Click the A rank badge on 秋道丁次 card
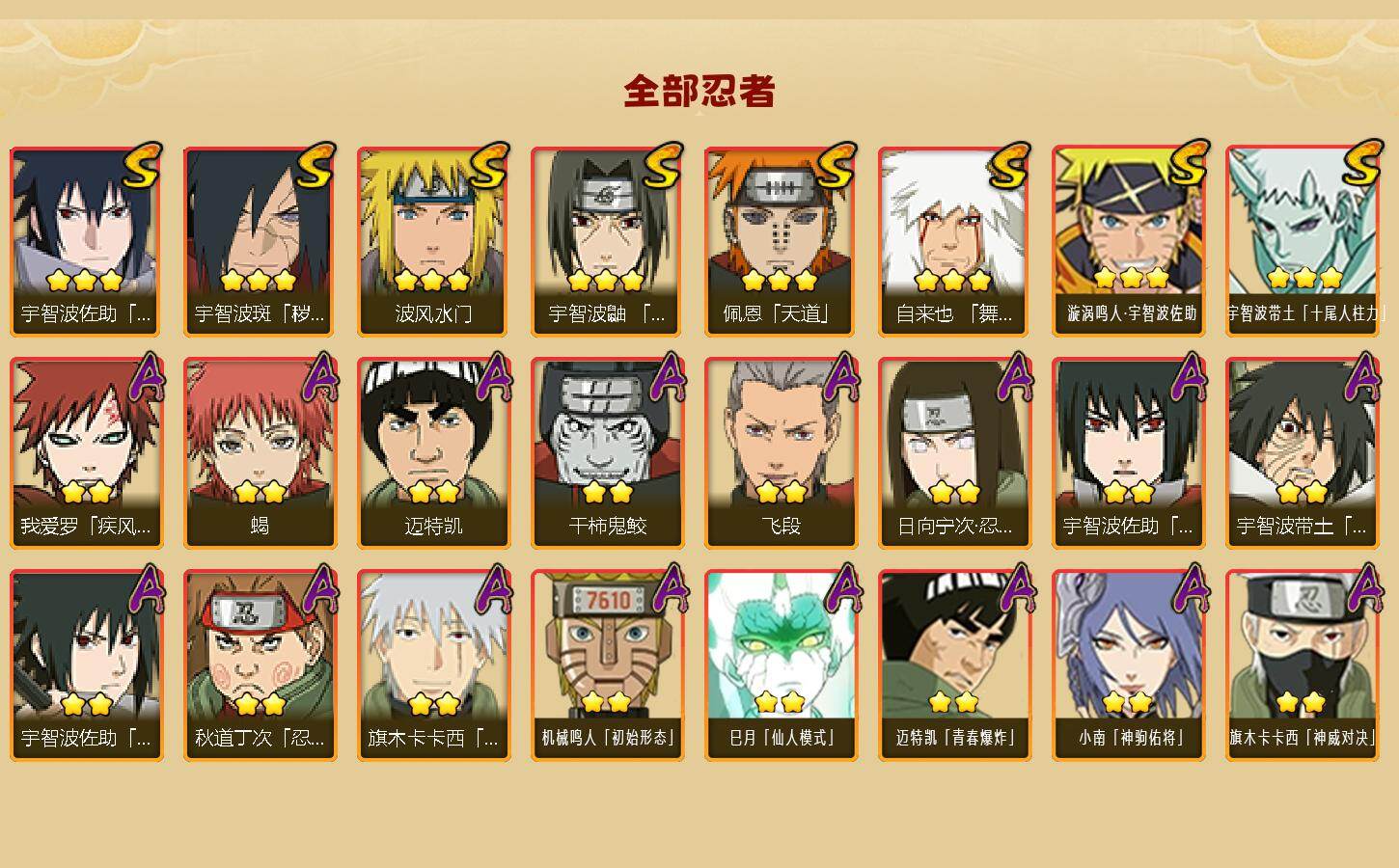Image resolution: width=1399 pixels, height=868 pixels. 319,588
